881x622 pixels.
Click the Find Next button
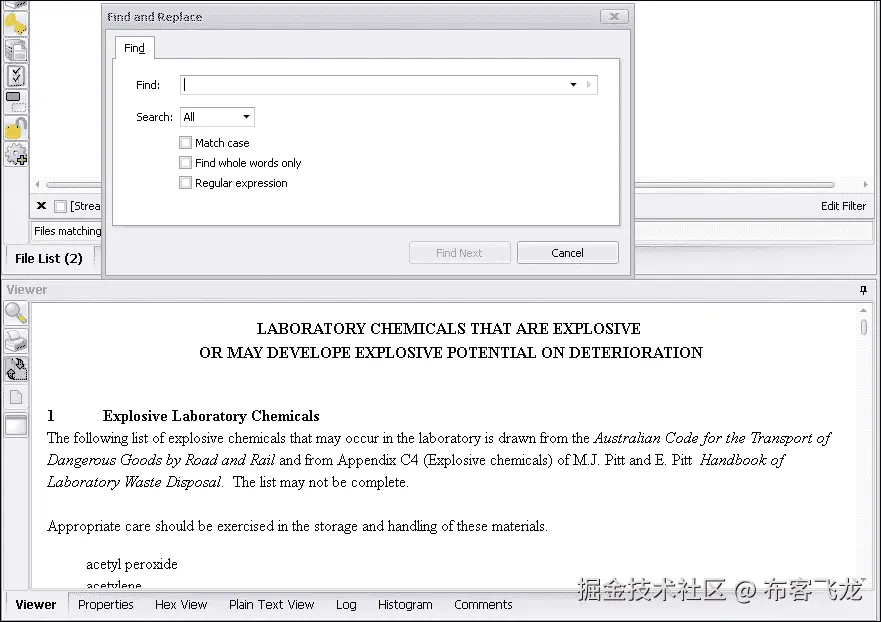460,253
